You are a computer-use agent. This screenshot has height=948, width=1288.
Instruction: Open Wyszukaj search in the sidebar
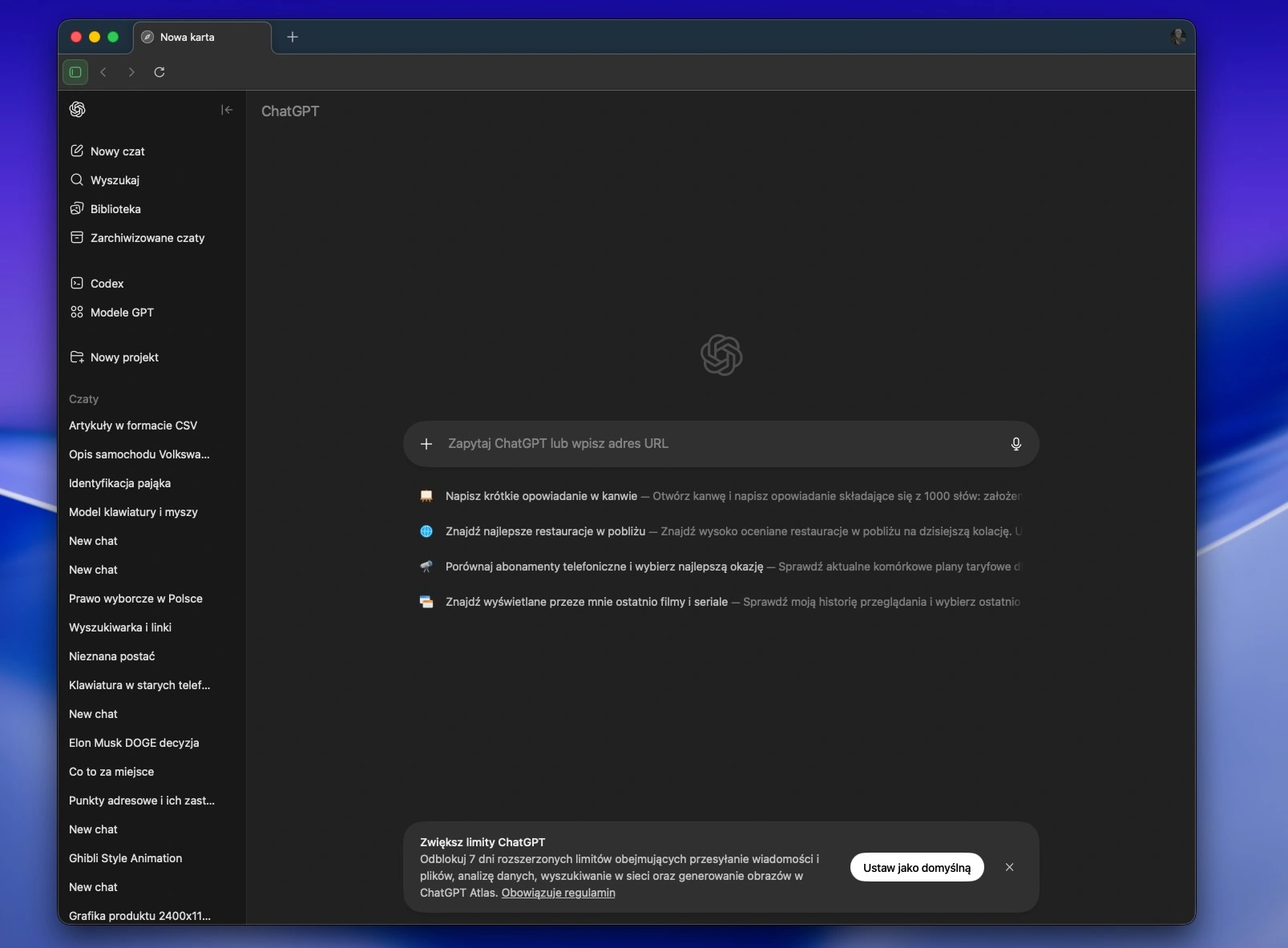pos(115,180)
